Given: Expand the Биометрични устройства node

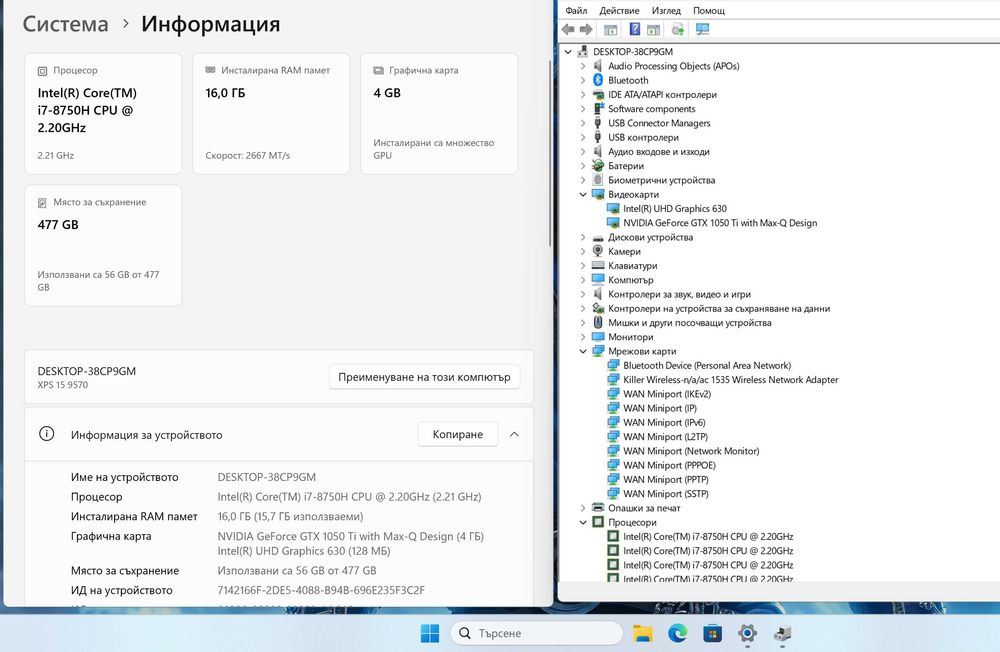Looking at the screenshot, I should click(583, 180).
